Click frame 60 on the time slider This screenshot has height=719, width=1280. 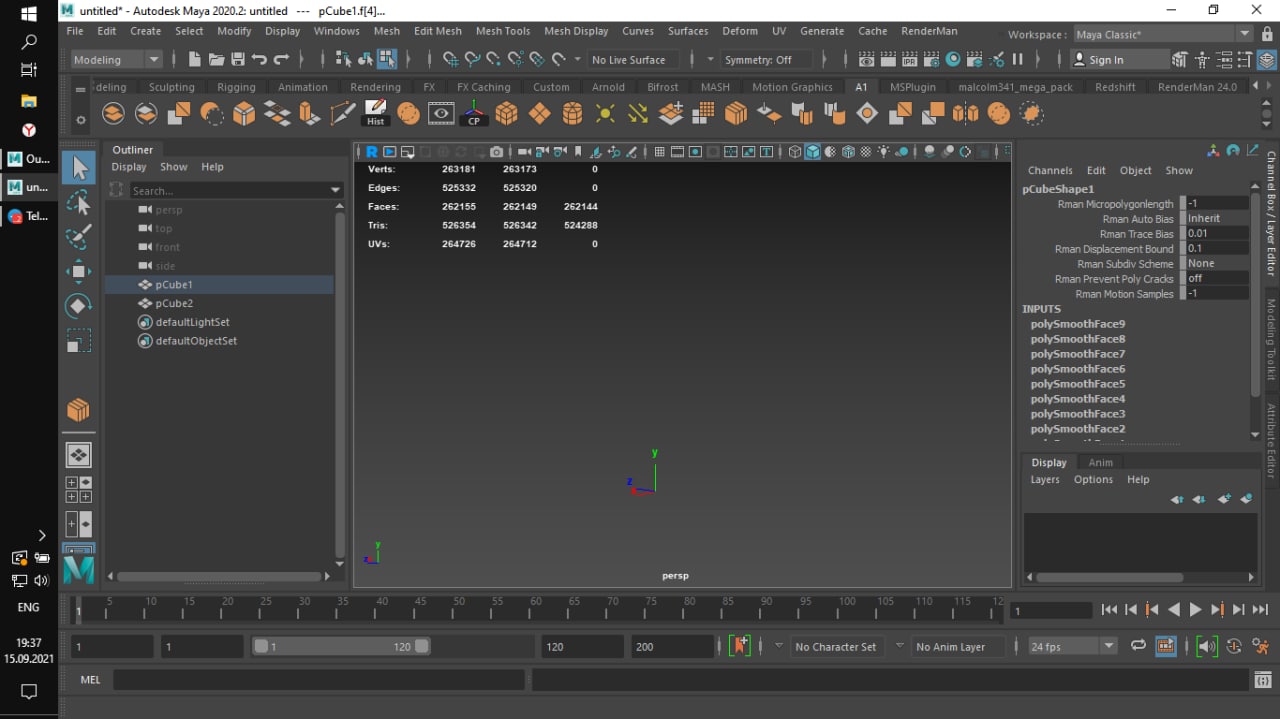click(536, 608)
